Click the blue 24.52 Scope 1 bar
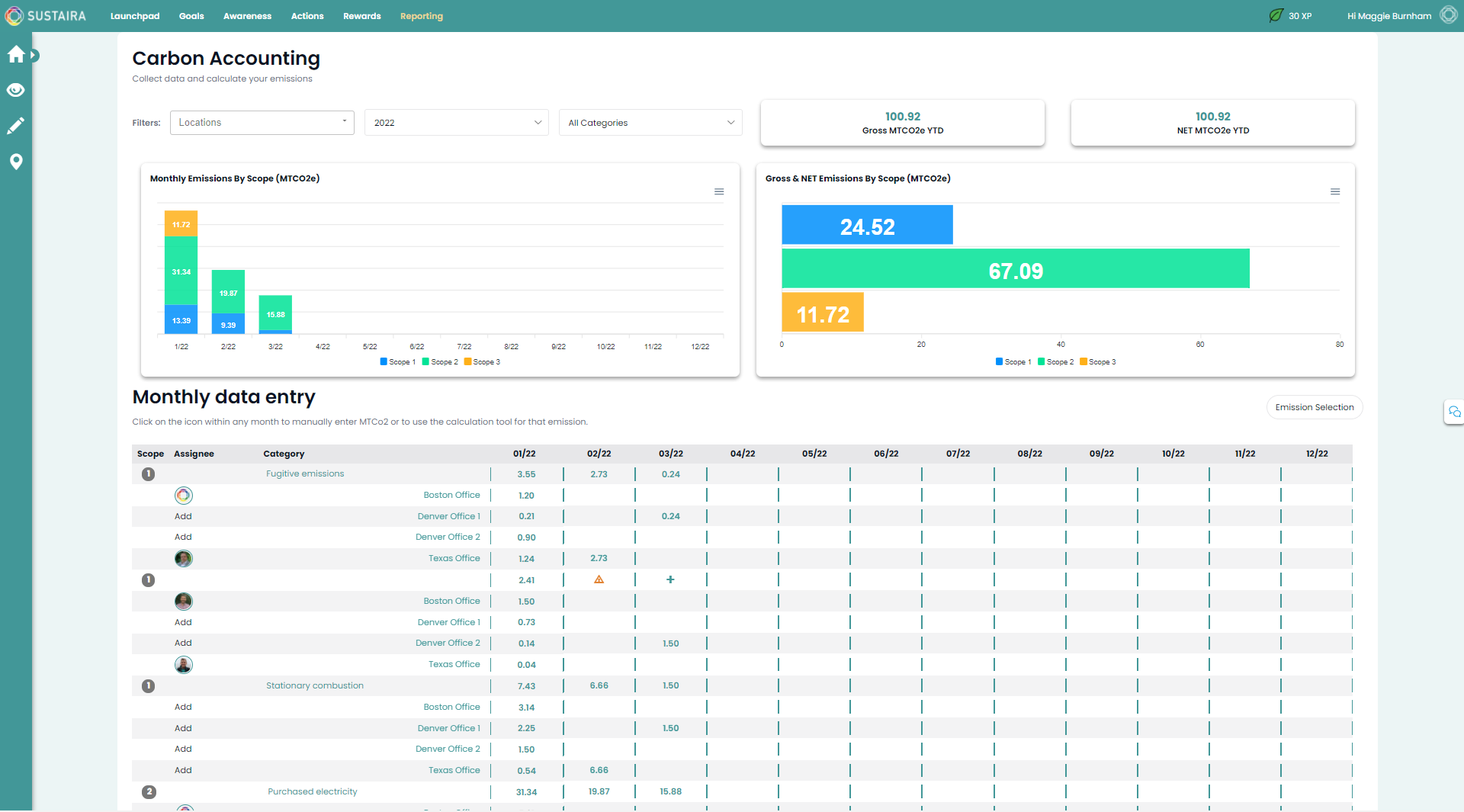Viewport: 1464px width, 812px height. 867,225
